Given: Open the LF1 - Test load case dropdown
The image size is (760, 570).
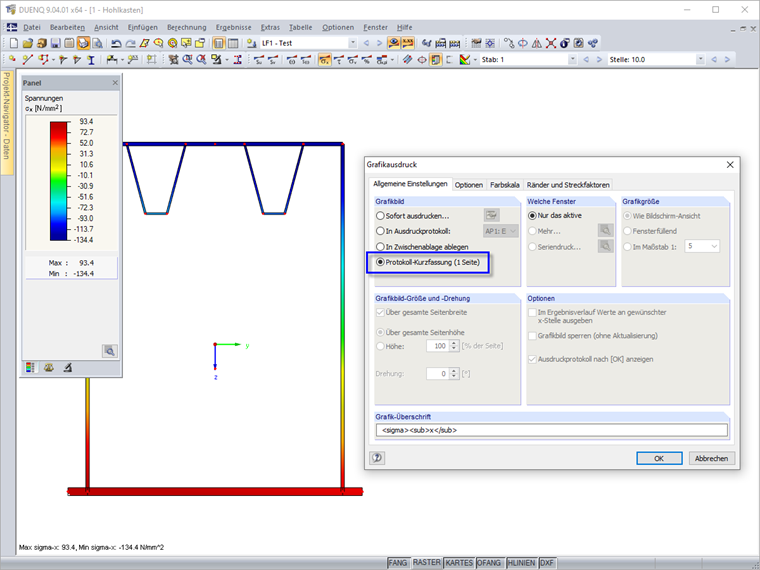Looking at the screenshot, I should (352, 43).
